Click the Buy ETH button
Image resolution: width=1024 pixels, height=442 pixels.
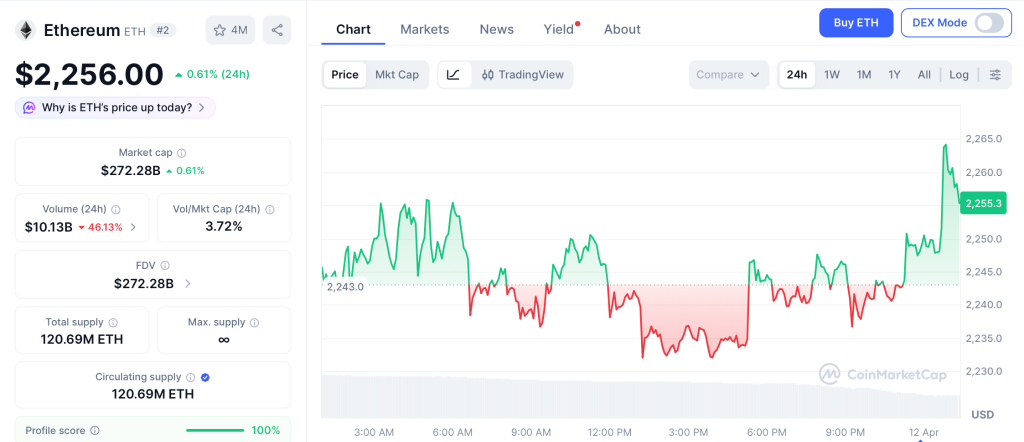(855, 23)
